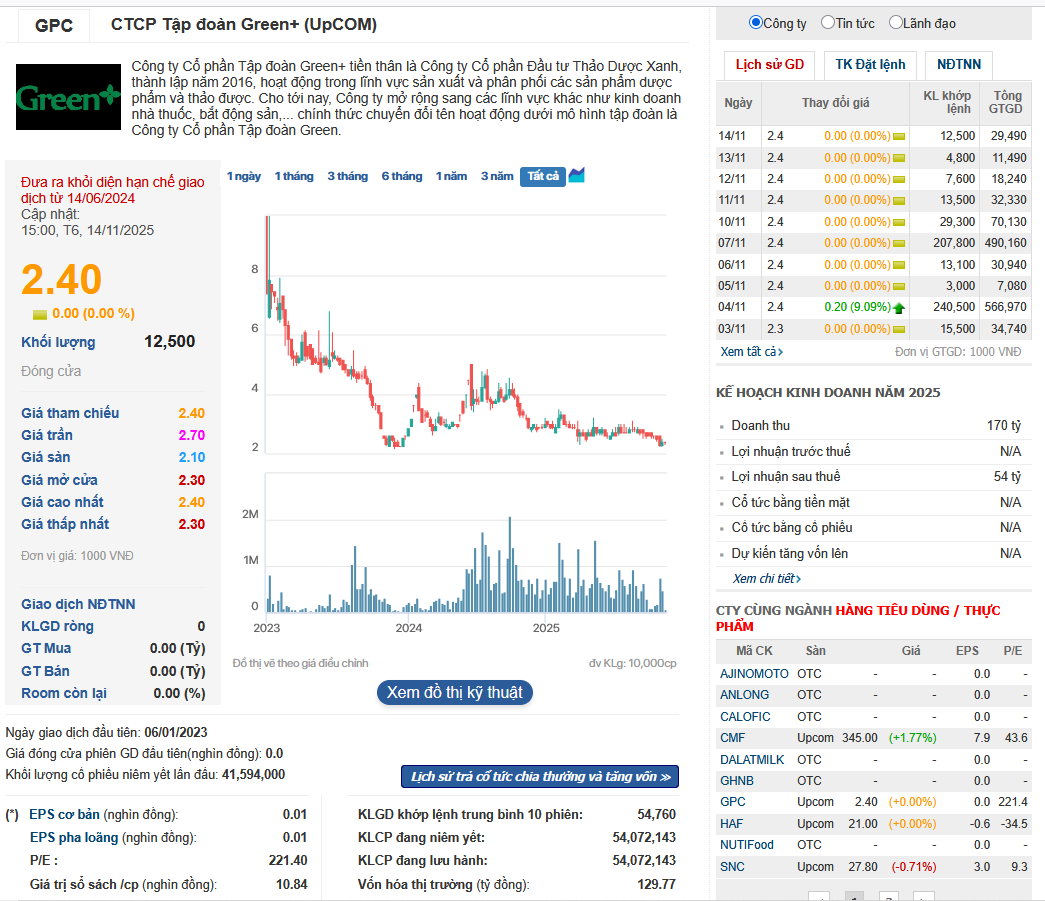
Task: Click the green up arrow on 04/11 row
Action: click(x=899, y=308)
